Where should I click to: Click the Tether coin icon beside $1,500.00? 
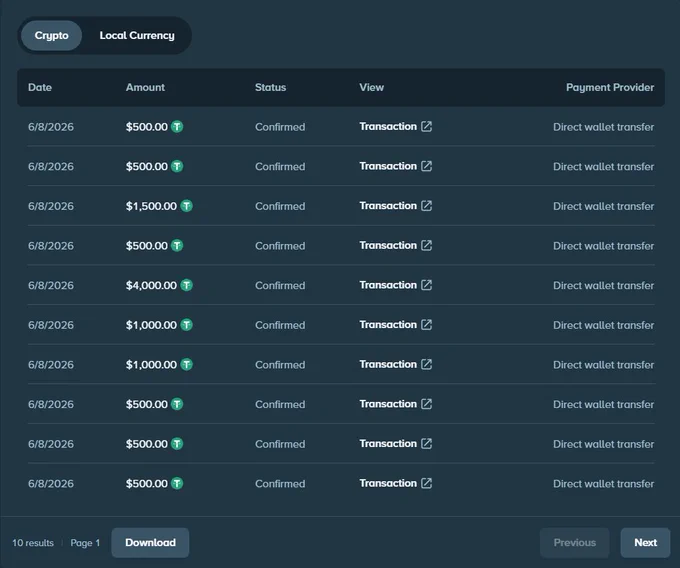tap(186, 206)
